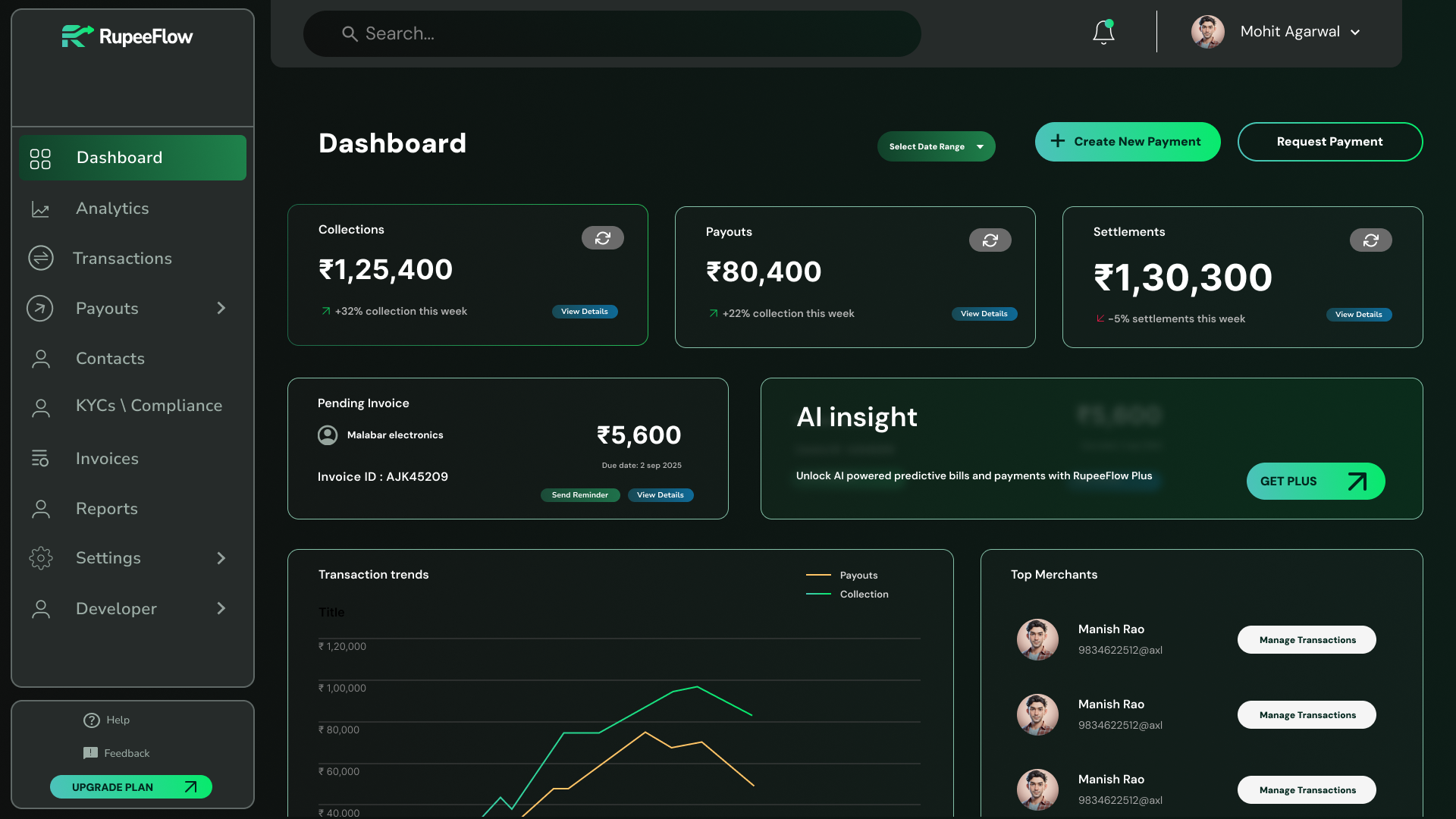Click the first Manish Rao merchant avatar

pyautogui.click(x=1037, y=639)
